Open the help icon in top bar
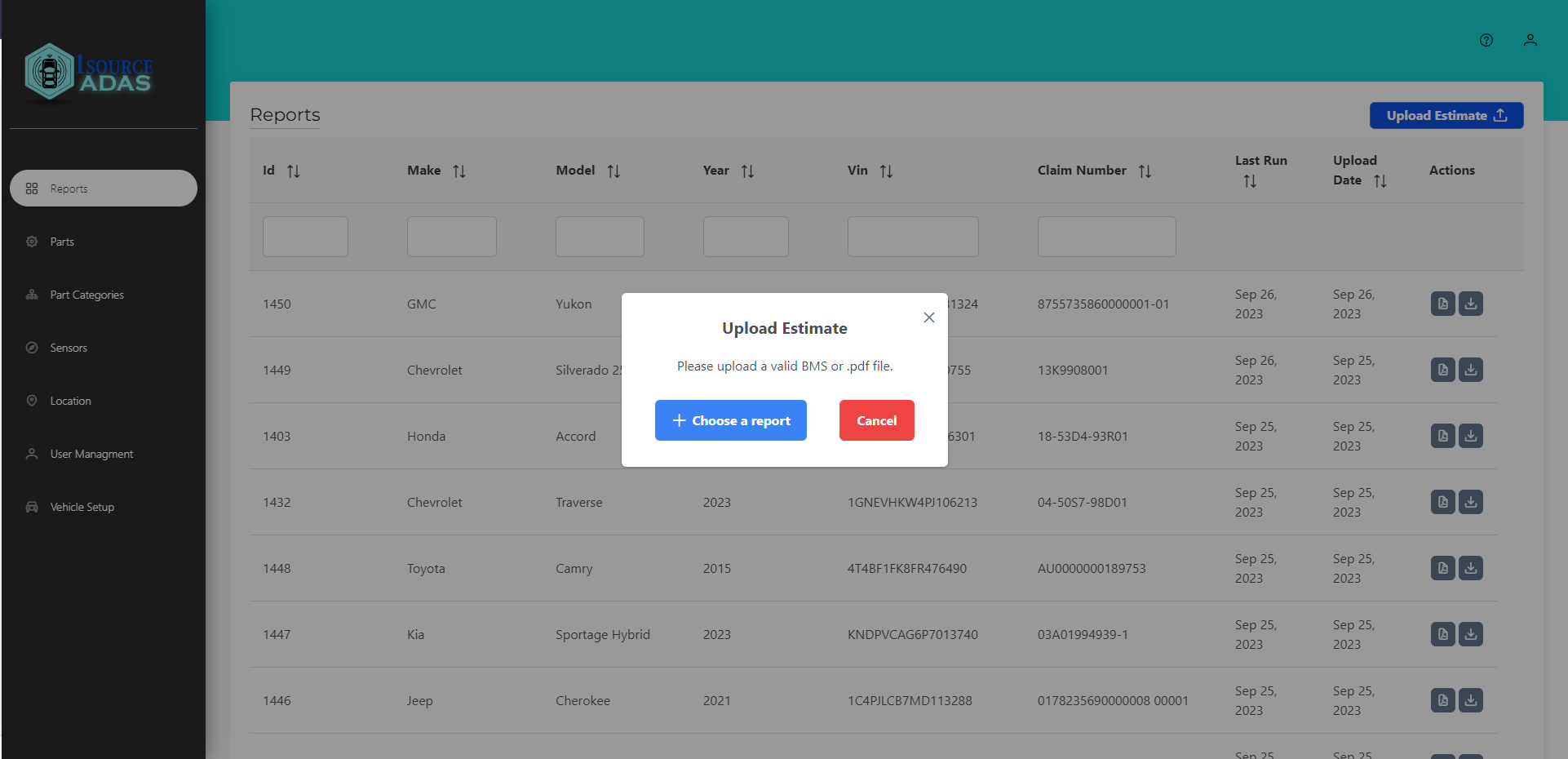The height and width of the screenshot is (759, 1568). pos(1486,40)
